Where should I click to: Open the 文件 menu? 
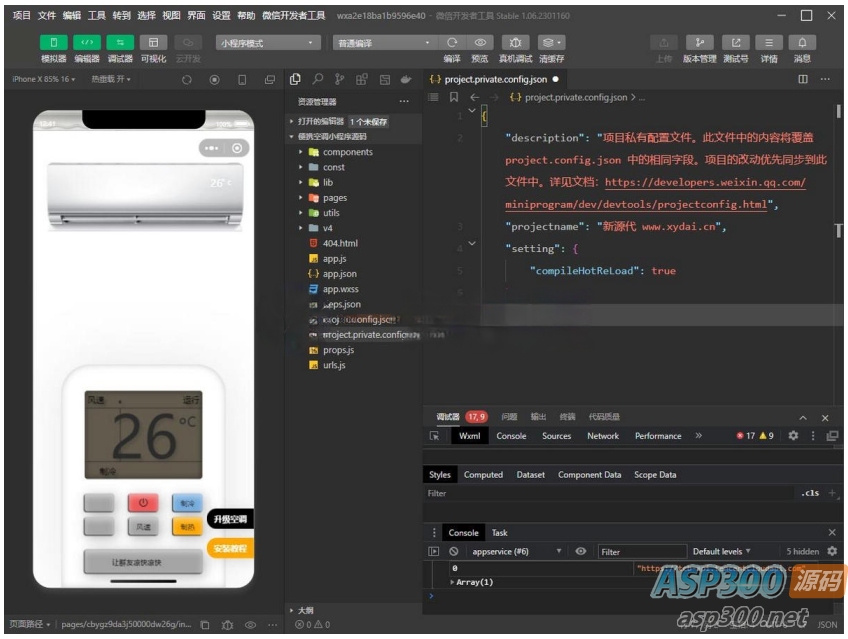pyautogui.click(x=47, y=16)
